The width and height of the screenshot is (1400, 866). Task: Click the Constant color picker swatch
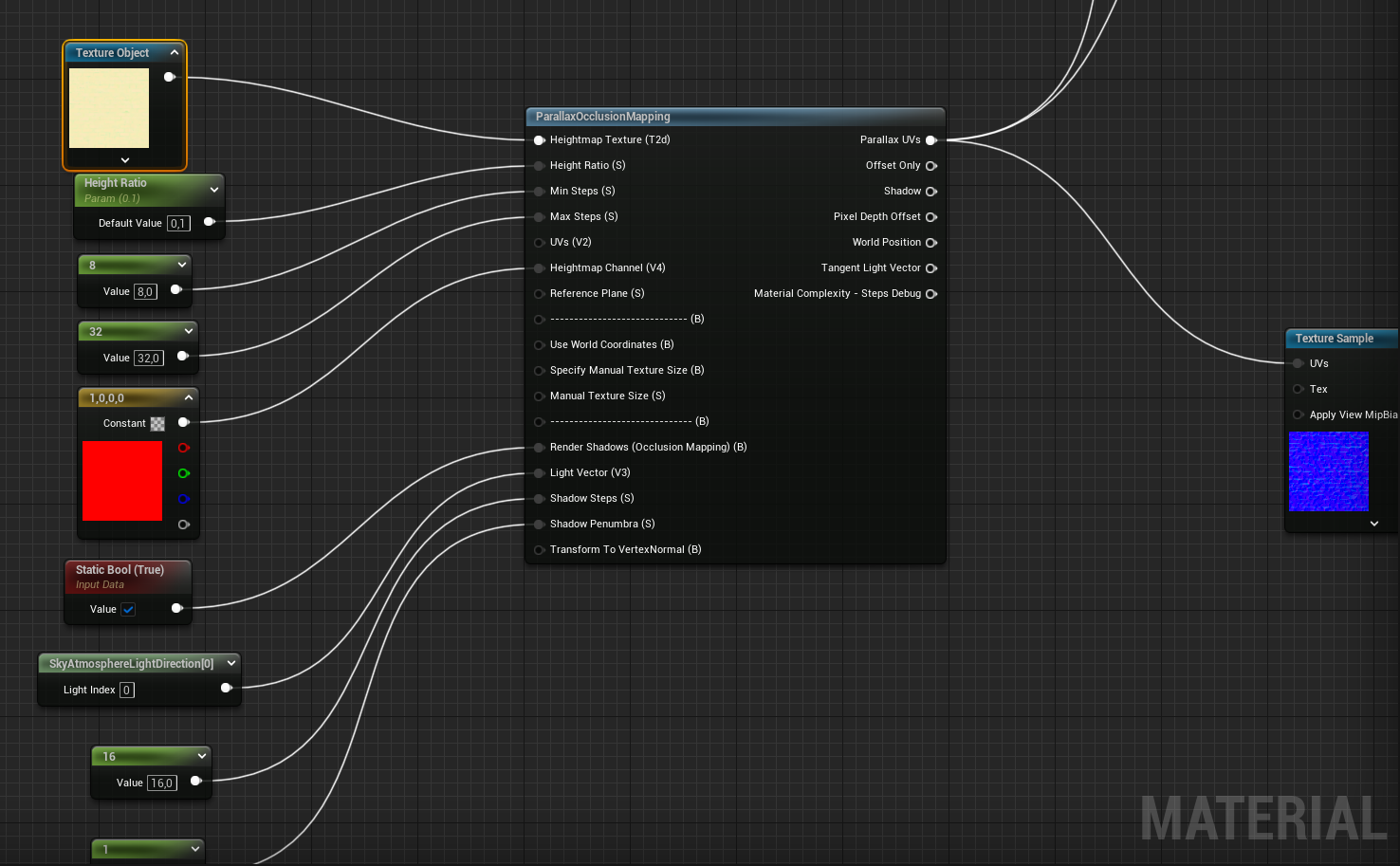click(x=157, y=424)
